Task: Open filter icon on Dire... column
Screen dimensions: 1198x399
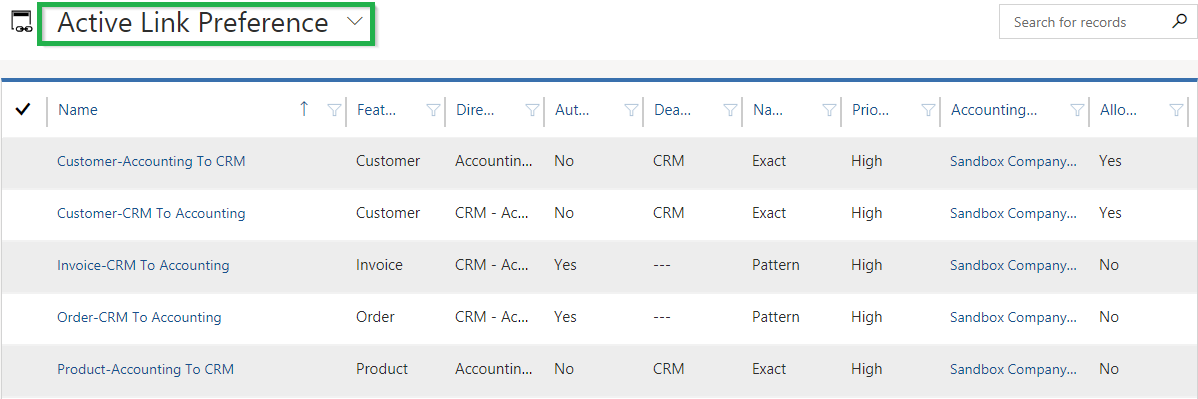Action: pos(533,110)
